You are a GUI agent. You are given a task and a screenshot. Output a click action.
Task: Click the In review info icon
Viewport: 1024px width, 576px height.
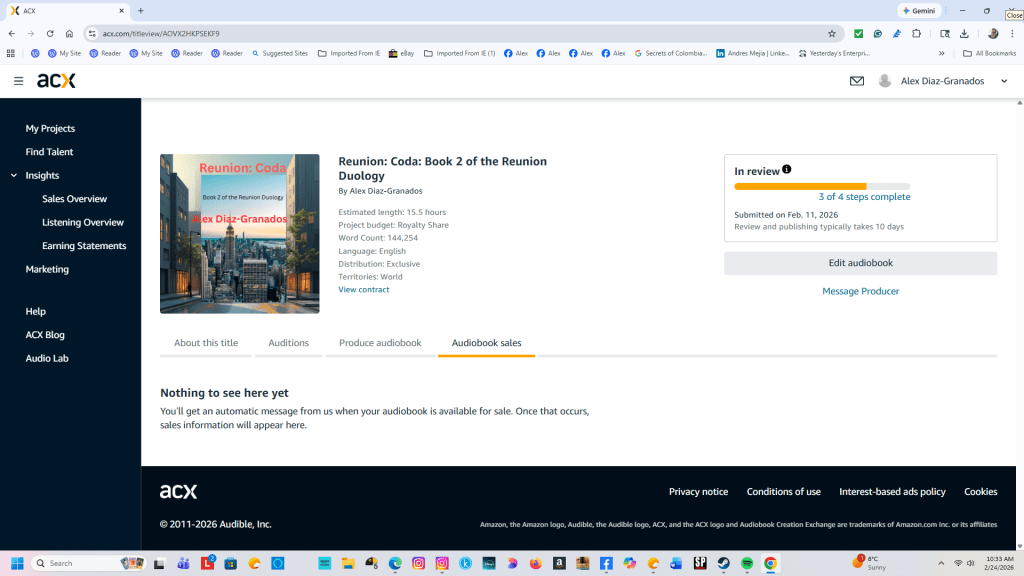787,170
